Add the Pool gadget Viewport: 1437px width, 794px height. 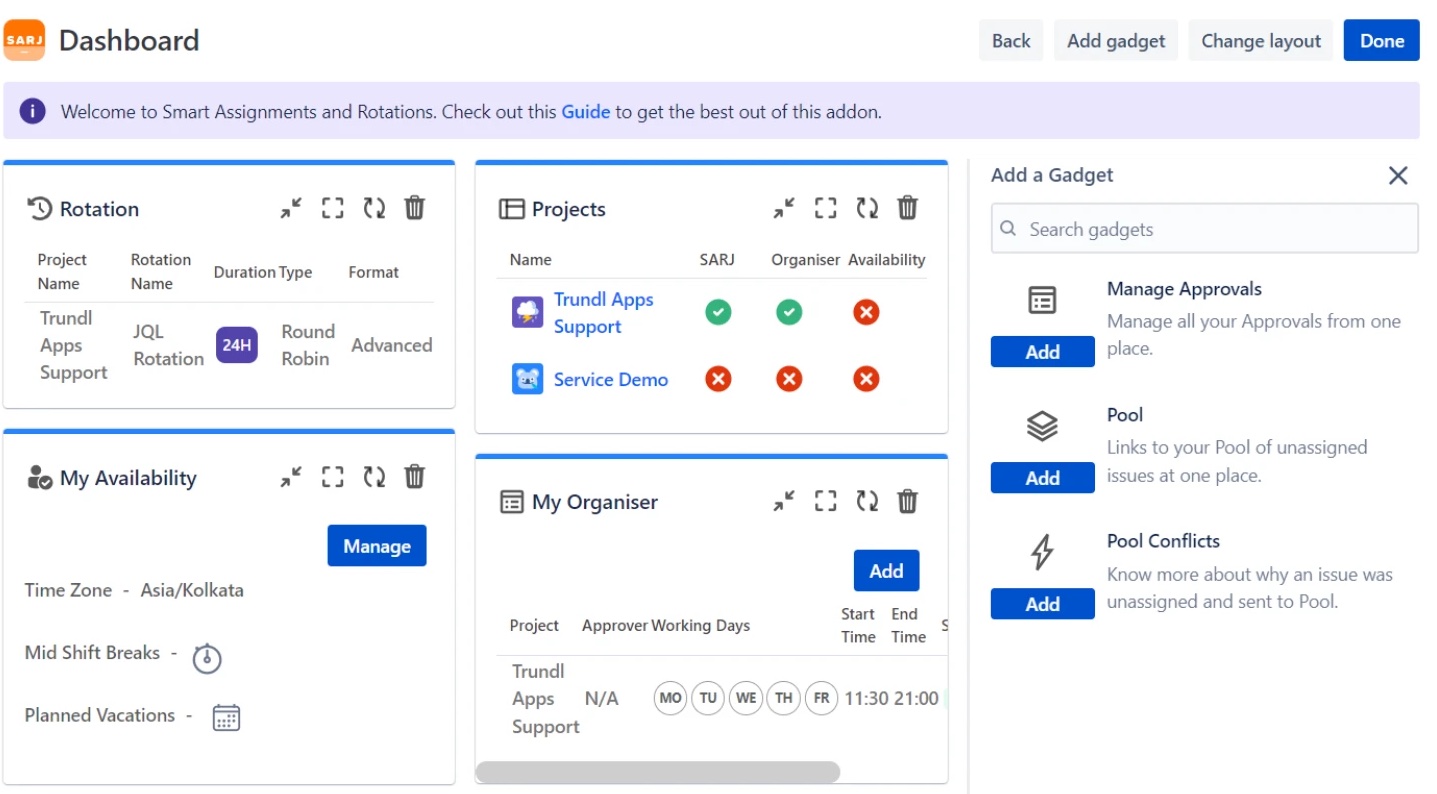(x=1043, y=478)
